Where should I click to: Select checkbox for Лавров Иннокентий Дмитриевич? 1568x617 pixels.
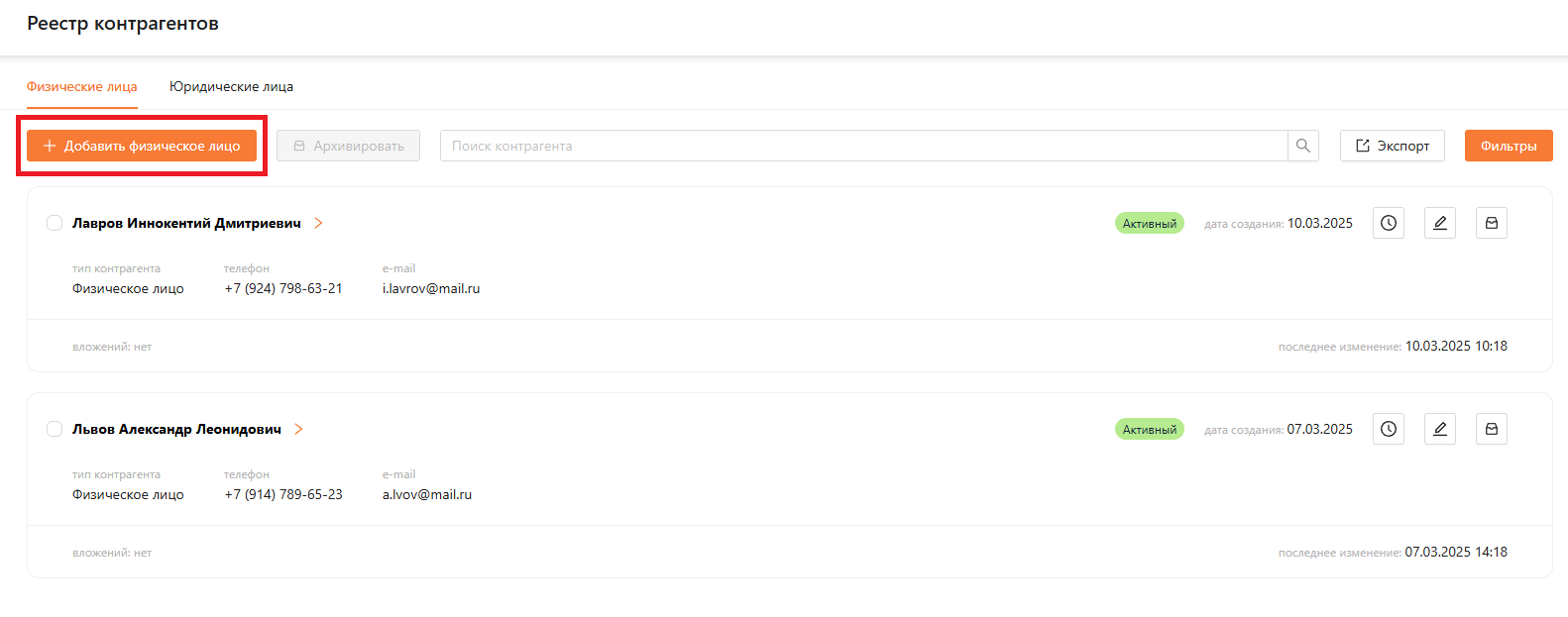[x=55, y=223]
